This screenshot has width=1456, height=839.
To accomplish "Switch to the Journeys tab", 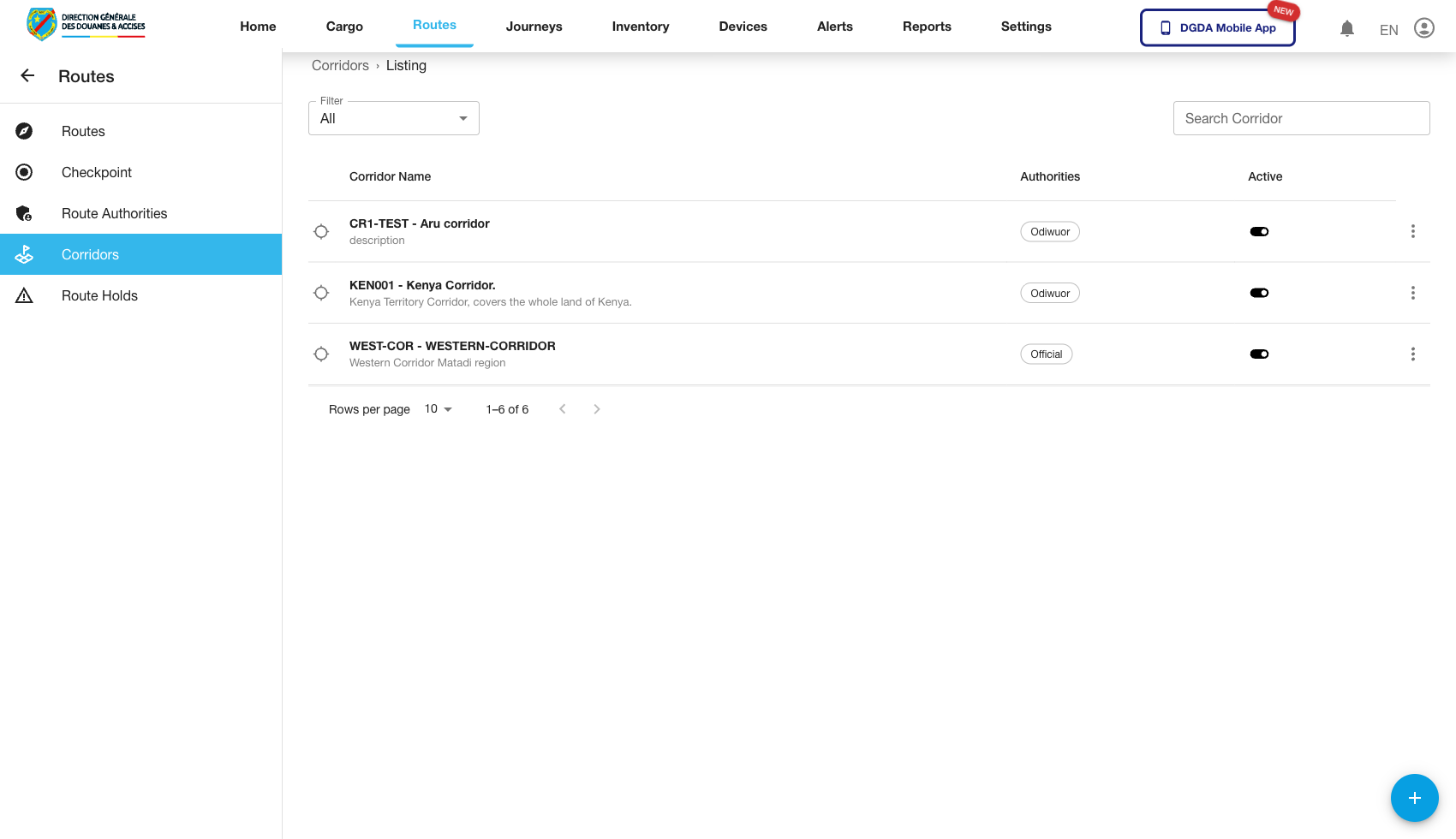I will (534, 27).
